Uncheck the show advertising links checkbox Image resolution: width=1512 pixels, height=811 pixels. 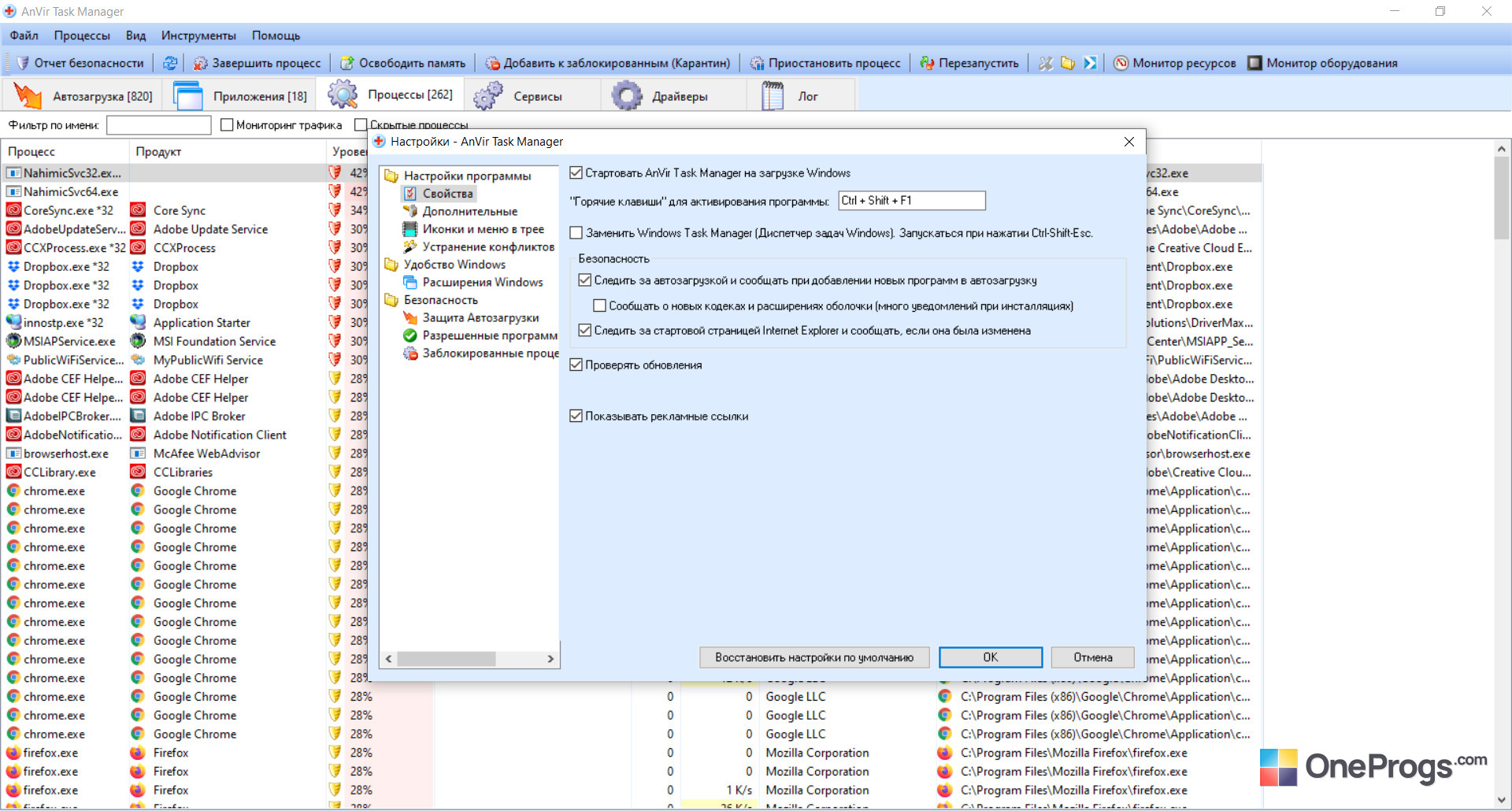576,417
